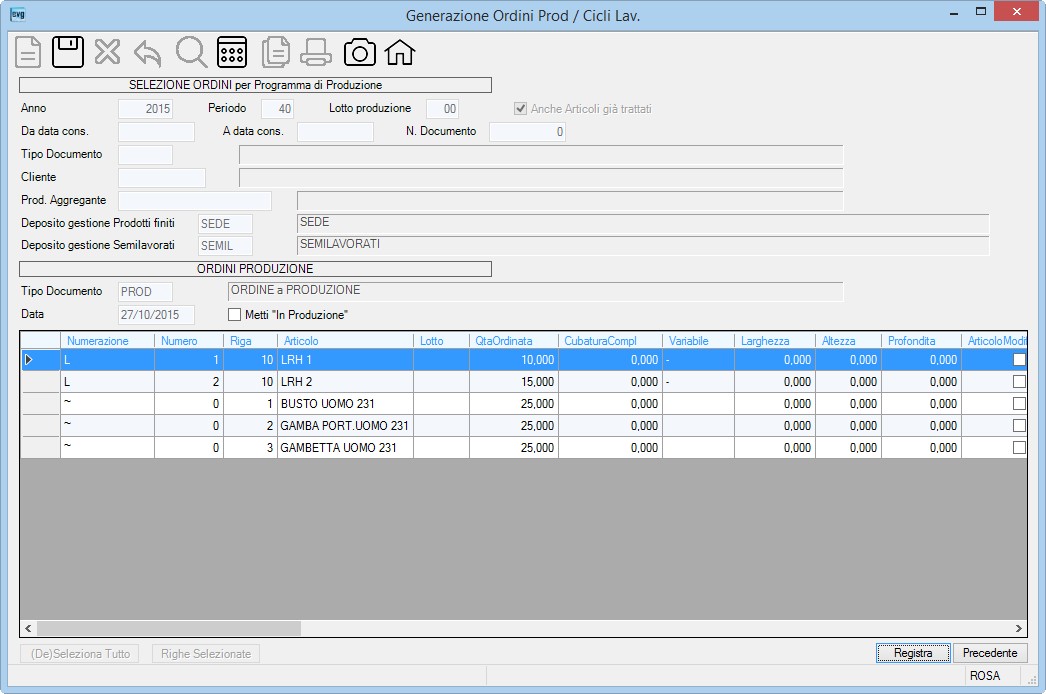This screenshot has height=694, width=1046.
Task: Take snapshot with camera icon
Action: coord(360,53)
